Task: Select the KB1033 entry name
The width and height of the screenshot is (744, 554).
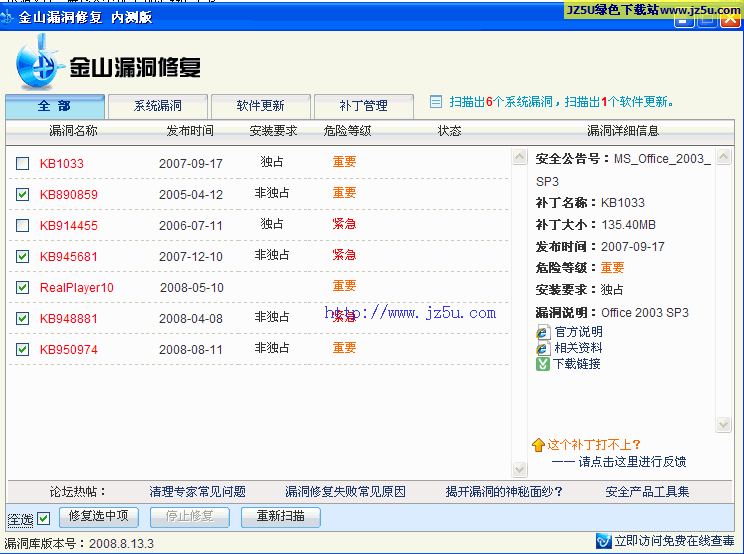Action: (x=62, y=164)
